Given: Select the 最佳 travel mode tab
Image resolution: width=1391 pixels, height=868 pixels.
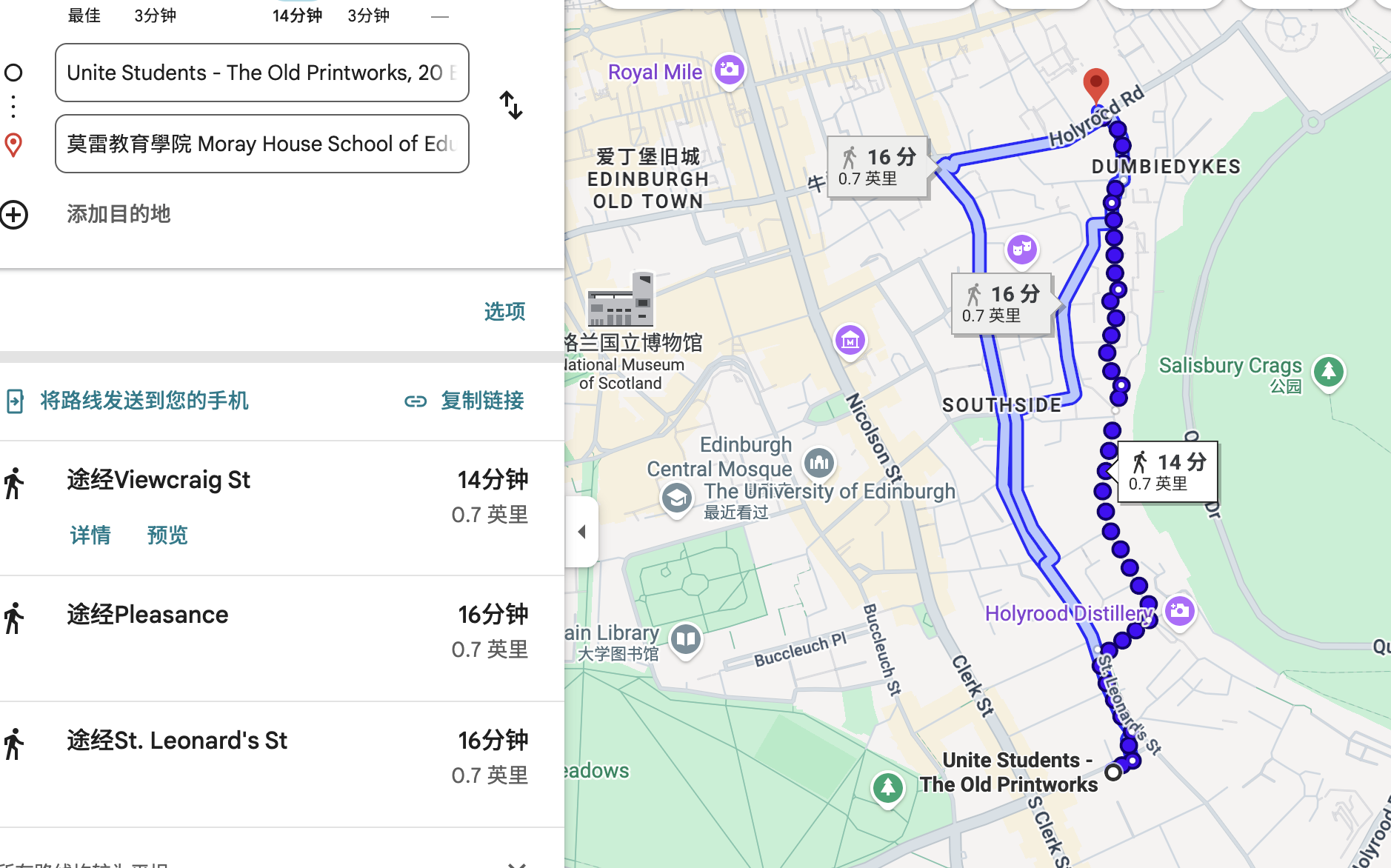Looking at the screenshot, I should pos(84,15).
